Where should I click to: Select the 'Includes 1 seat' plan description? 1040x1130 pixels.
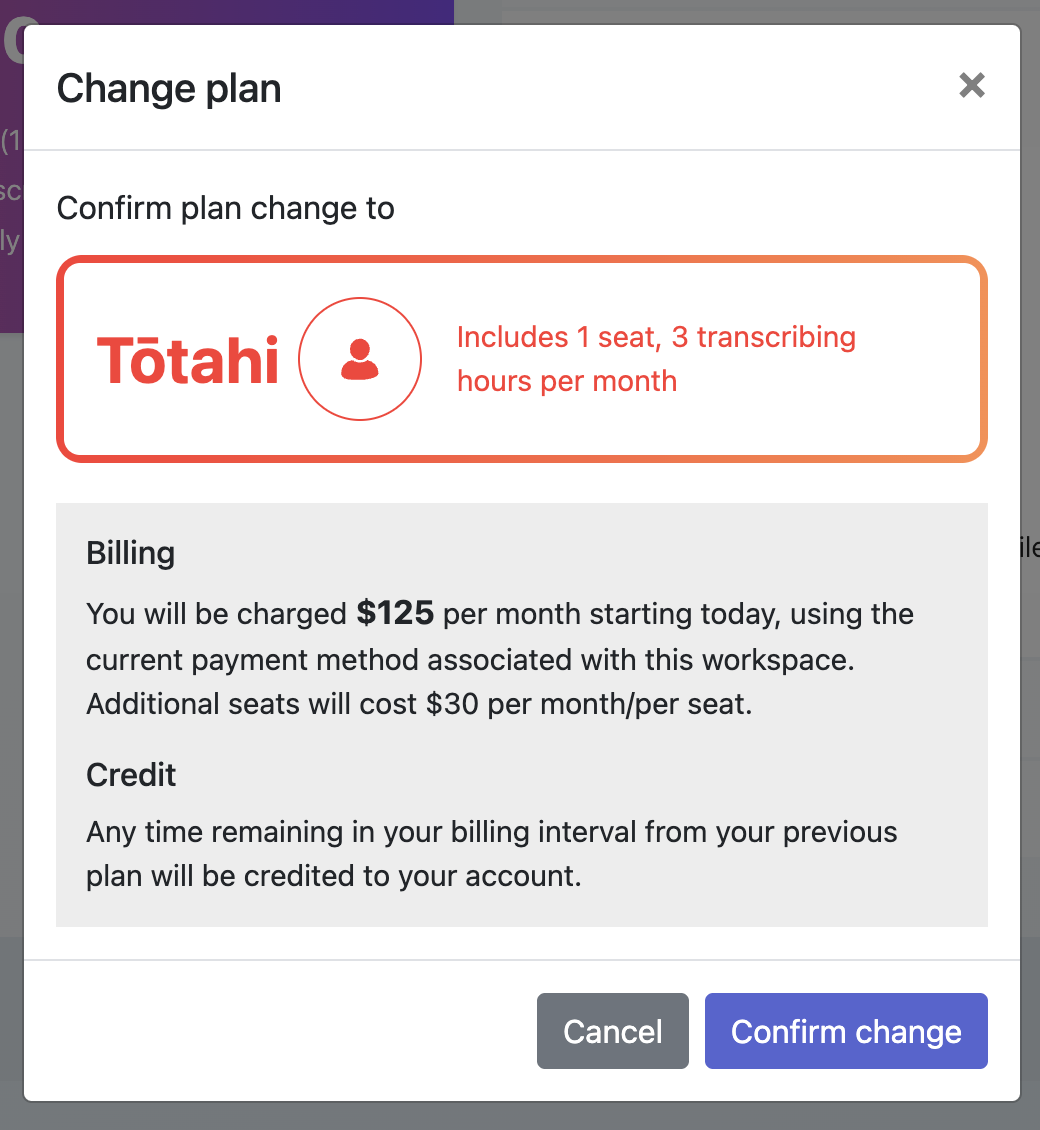[x=656, y=359]
